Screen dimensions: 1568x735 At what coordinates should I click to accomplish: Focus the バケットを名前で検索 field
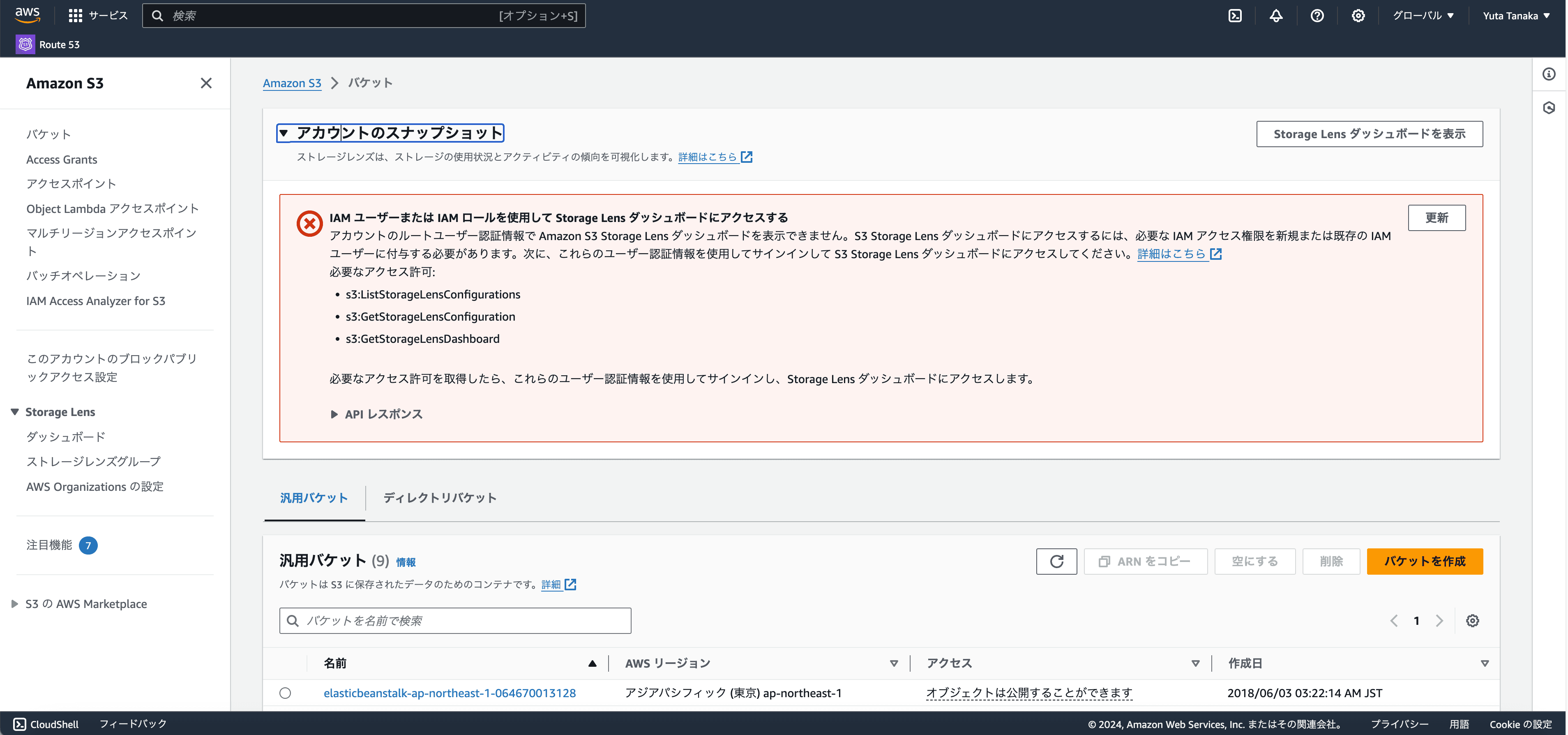pos(455,621)
